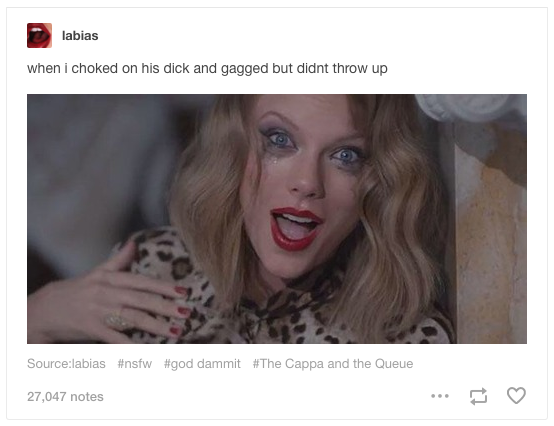This screenshot has height=426, width=554.
Task: Open the post image in lightbox
Action: coord(277,219)
